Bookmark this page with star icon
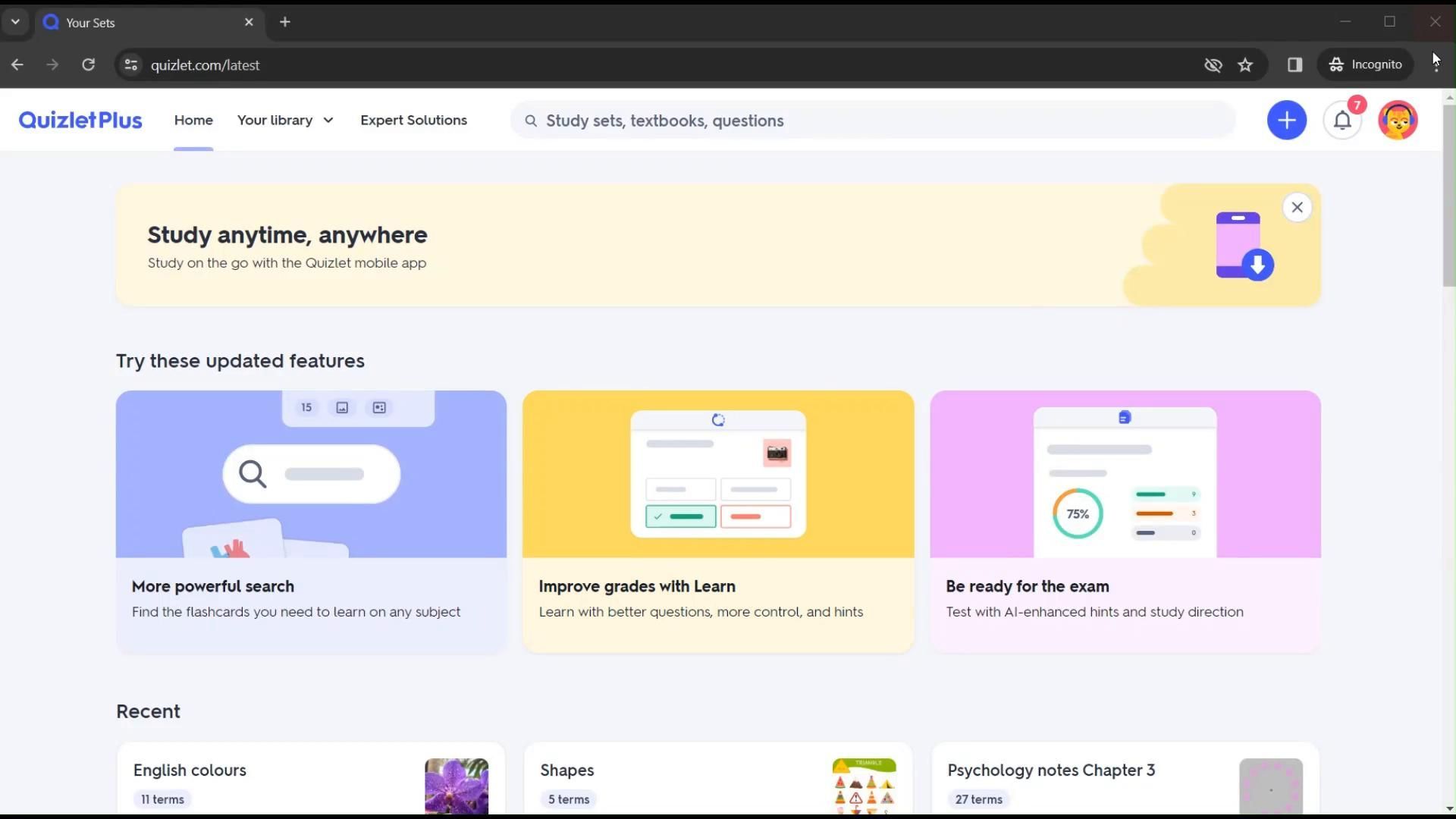The height and width of the screenshot is (819, 1456). pyautogui.click(x=1245, y=65)
